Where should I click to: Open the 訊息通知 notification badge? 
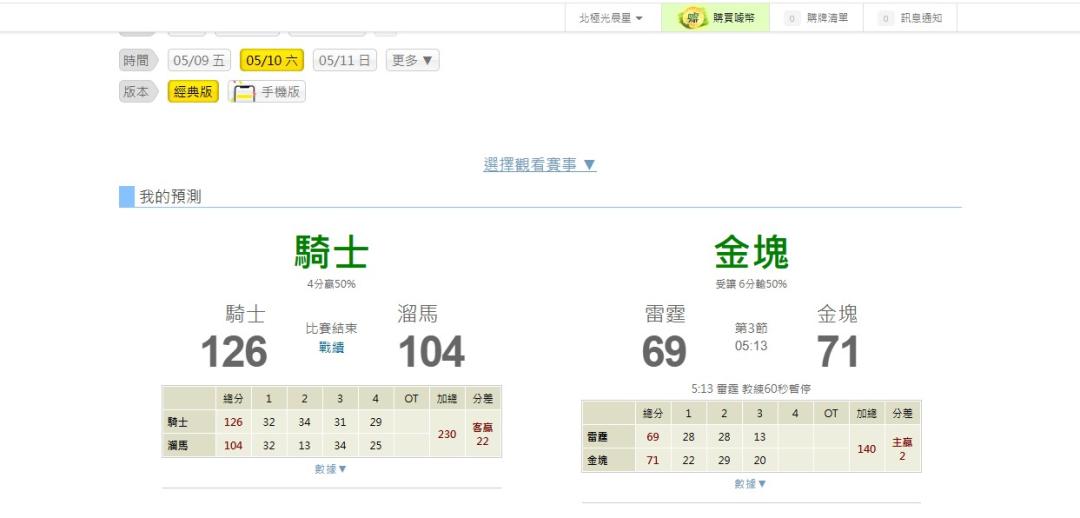[x=886, y=18]
